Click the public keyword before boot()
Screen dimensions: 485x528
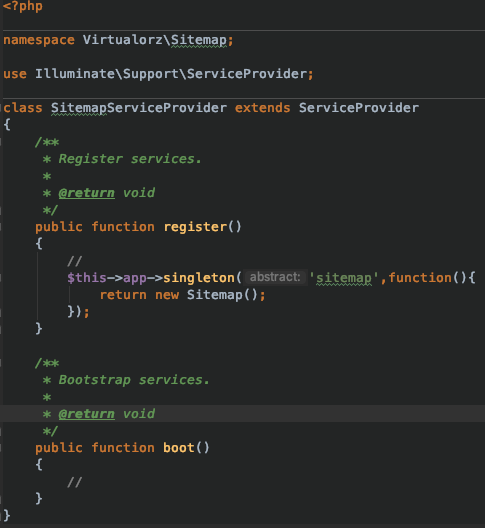tap(59, 448)
